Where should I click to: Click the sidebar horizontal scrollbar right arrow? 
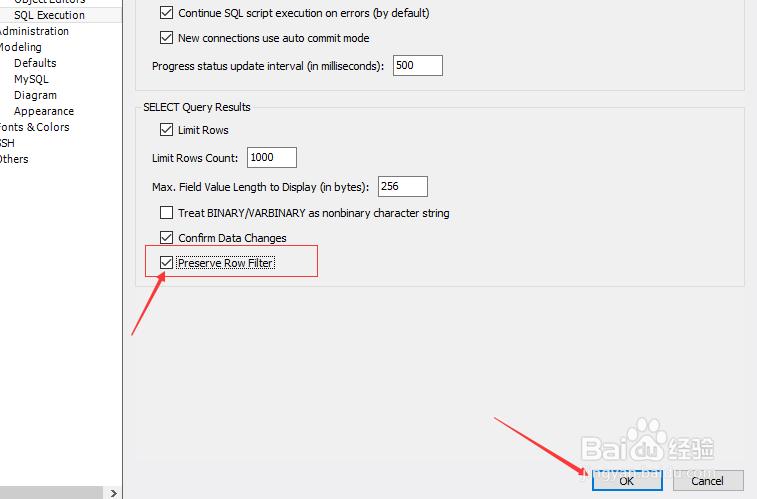(x=113, y=493)
